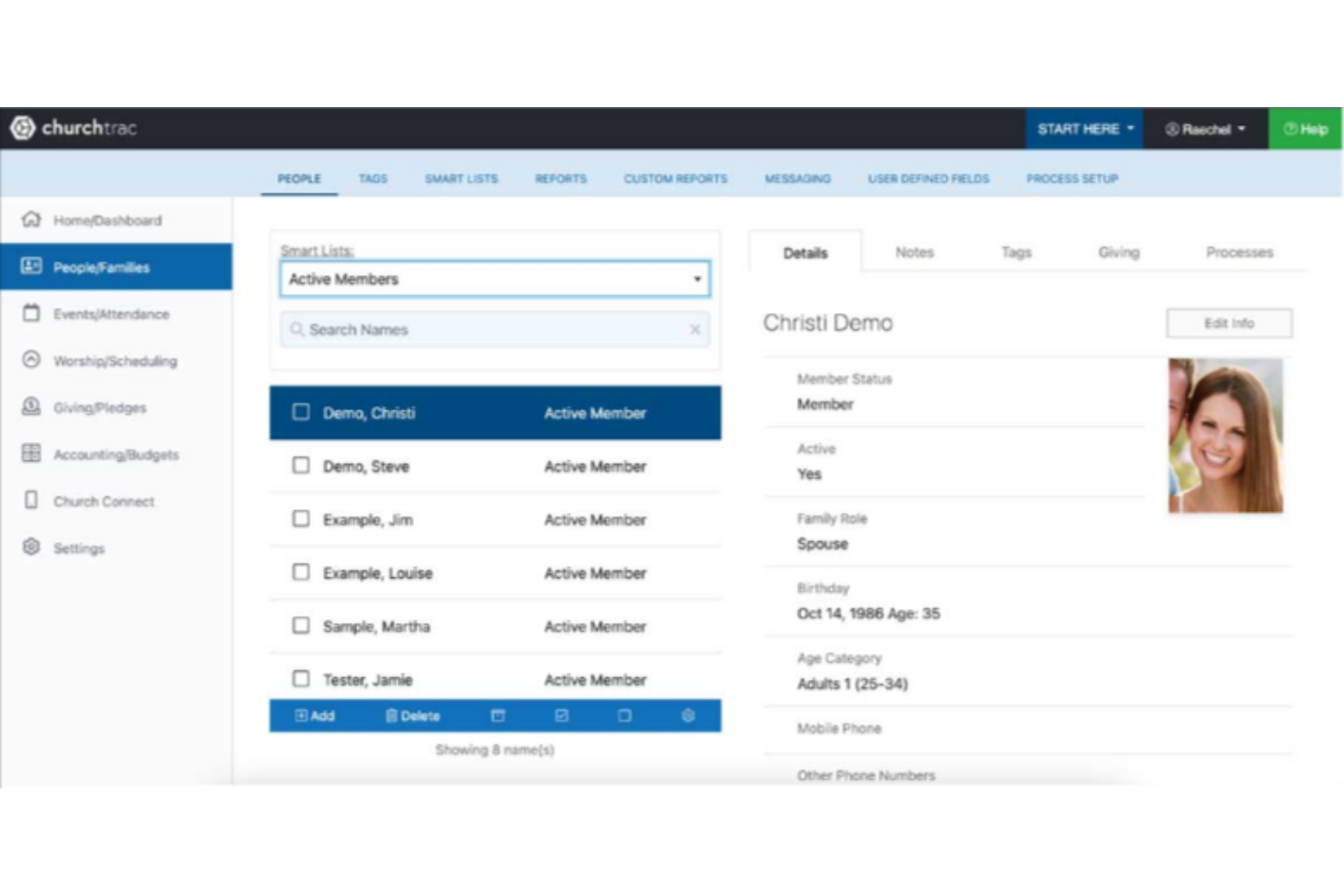Image resolution: width=1344 pixels, height=896 pixels.
Task: Open Giving/Pledges sidebar icon
Action: 32,407
